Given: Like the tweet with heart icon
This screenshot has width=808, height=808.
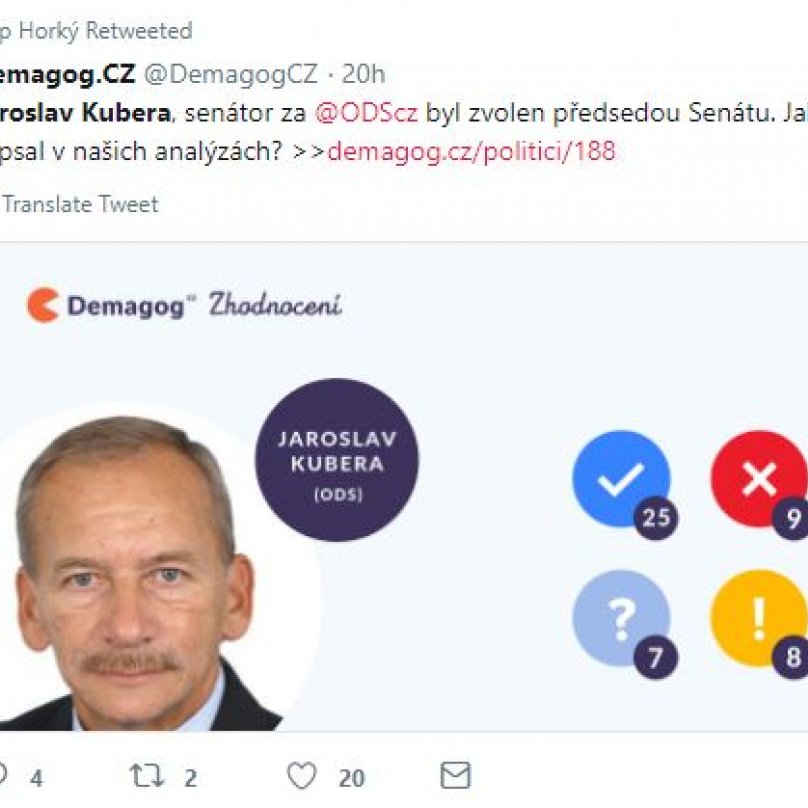Looking at the screenshot, I should click(301, 776).
